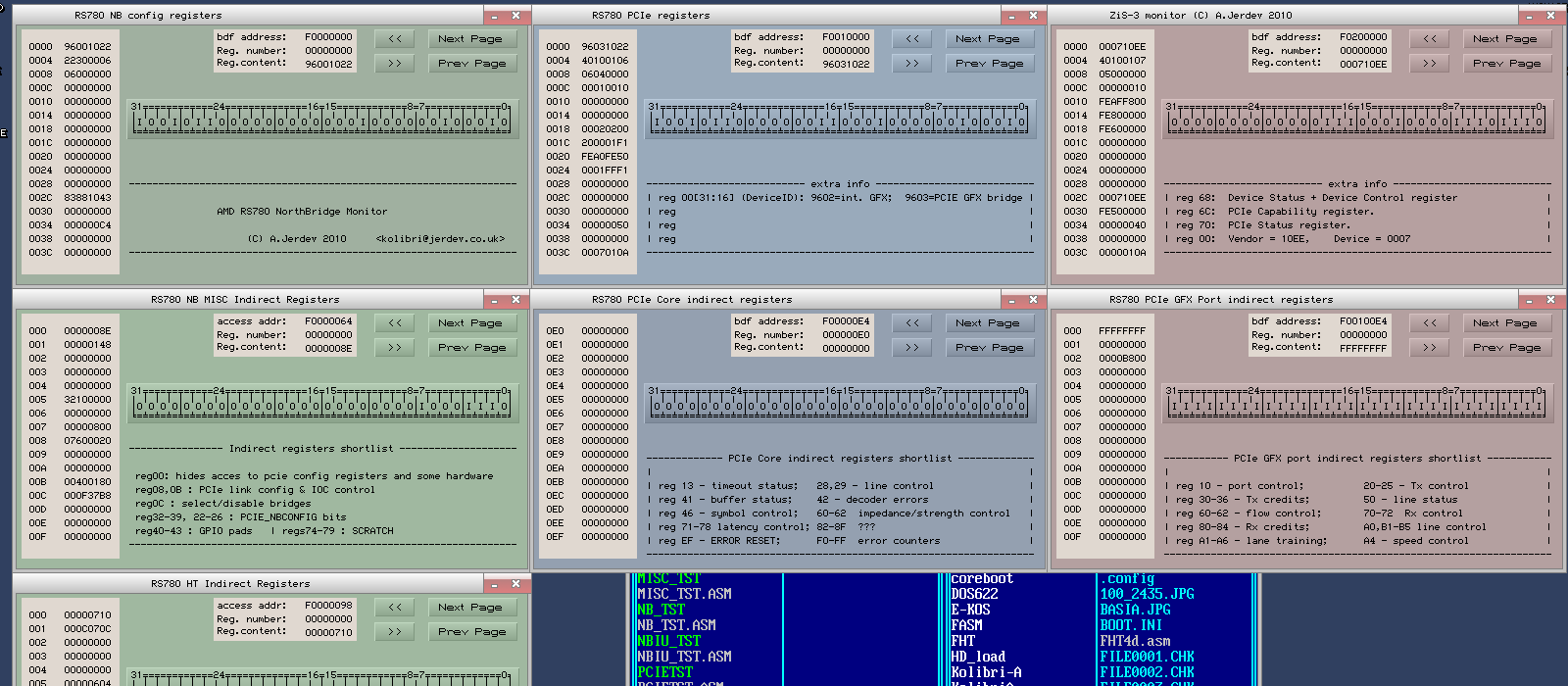Go to Next Page in NB config registers

470,39
